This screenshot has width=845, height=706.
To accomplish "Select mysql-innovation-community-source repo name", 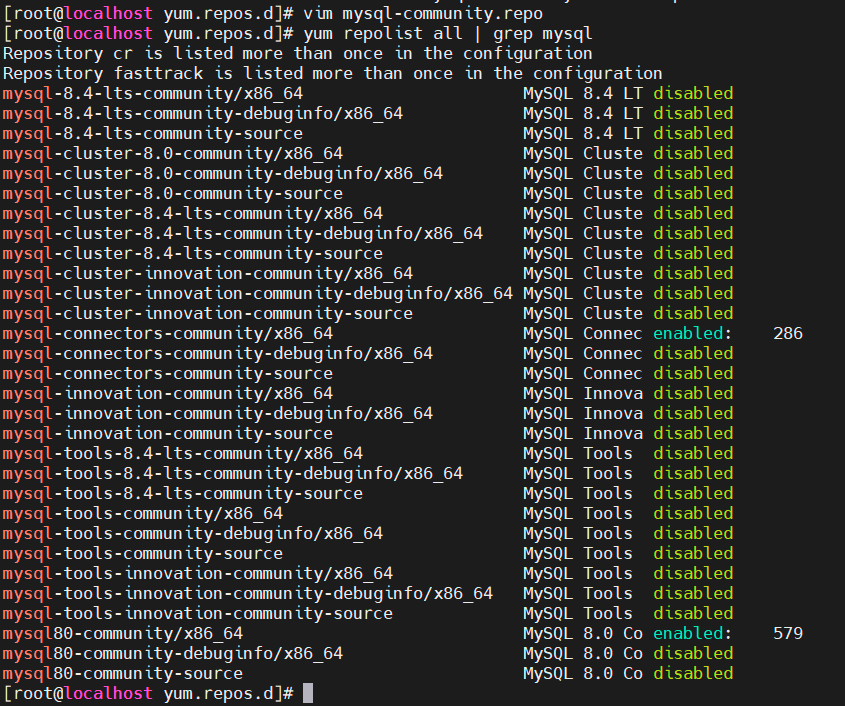I will coord(168,433).
